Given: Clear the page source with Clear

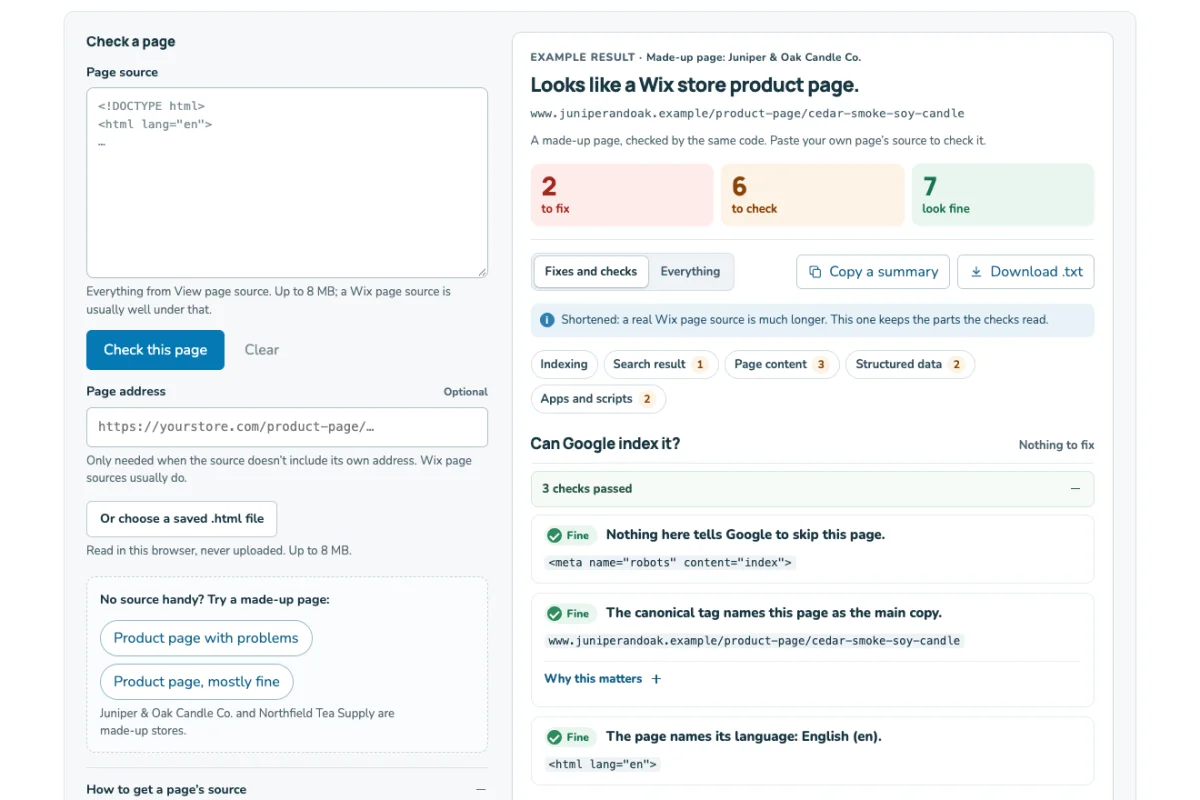Looking at the screenshot, I should (262, 350).
